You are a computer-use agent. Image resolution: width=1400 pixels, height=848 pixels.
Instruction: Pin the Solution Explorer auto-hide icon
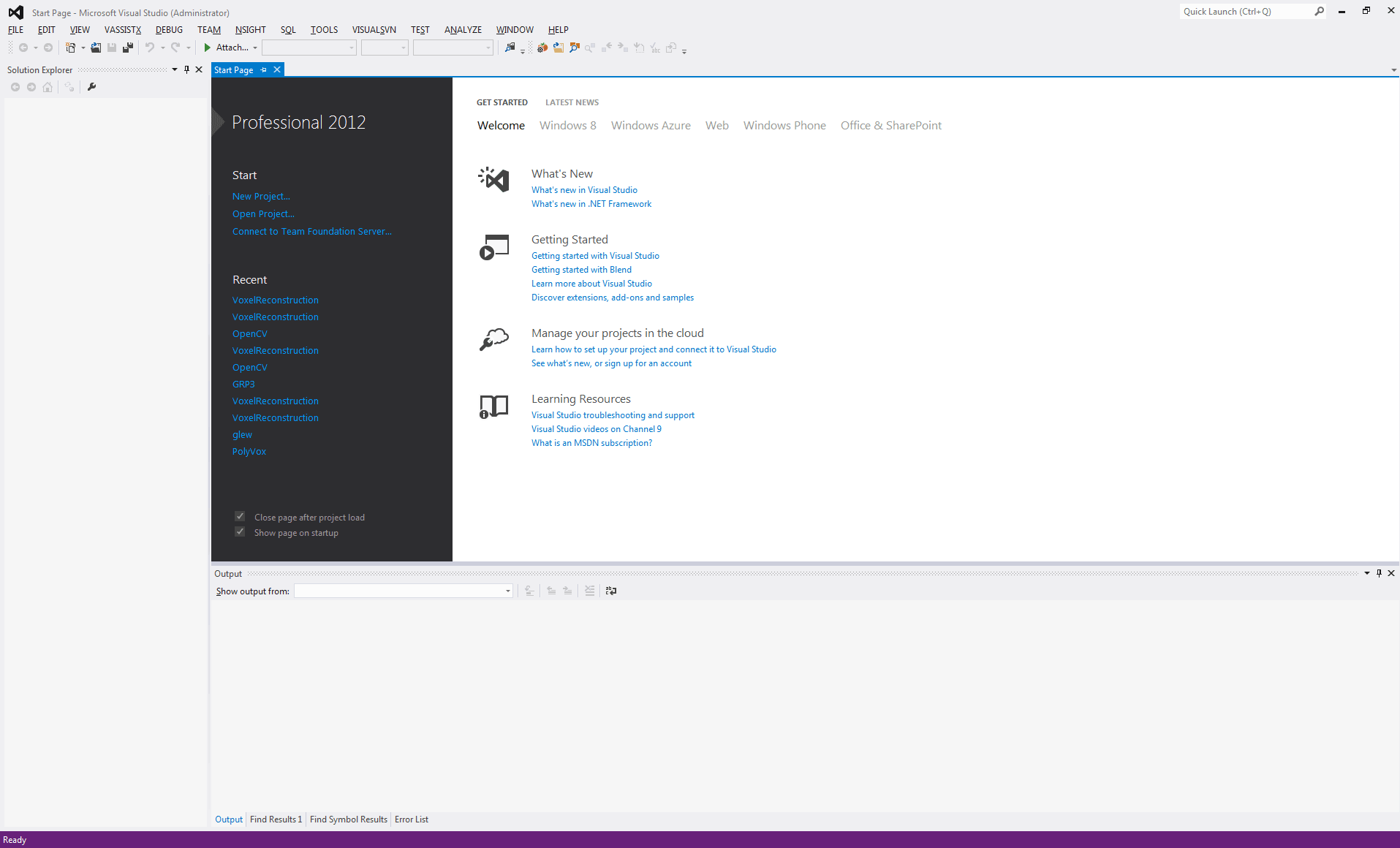click(x=186, y=69)
